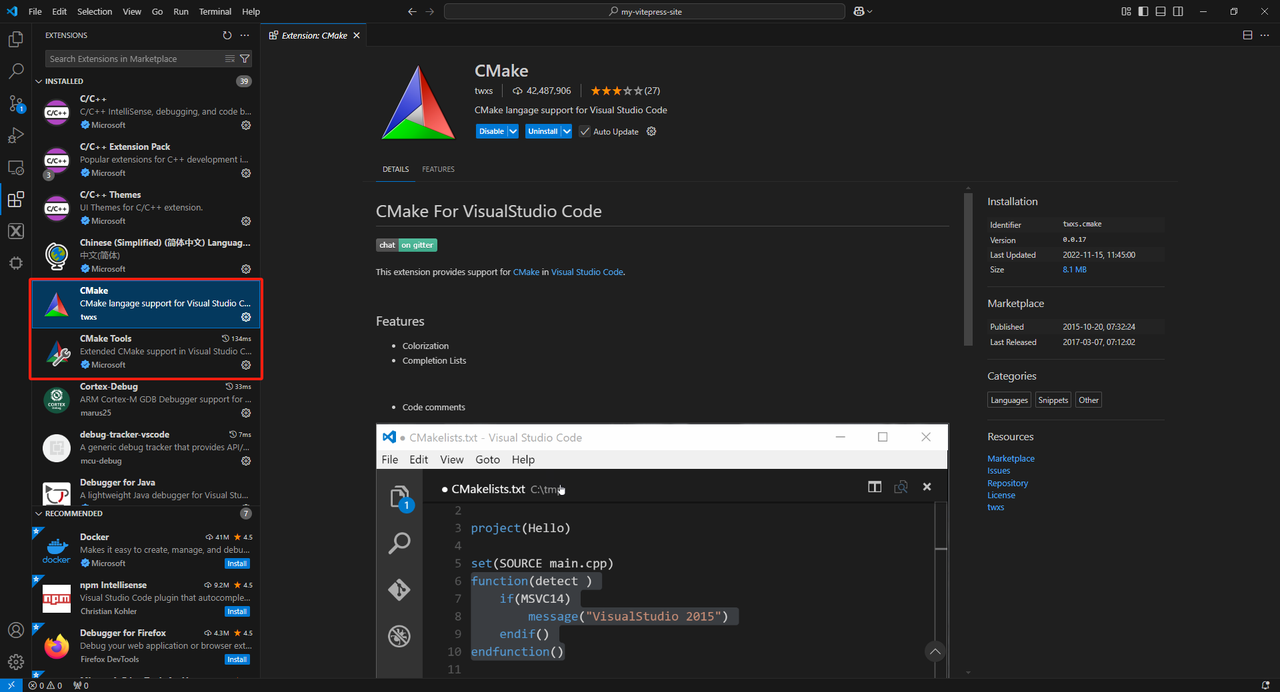The width and height of the screenshot is (1280, 692).
Task: Install the Docker extension
Action: tap(237, 563)
